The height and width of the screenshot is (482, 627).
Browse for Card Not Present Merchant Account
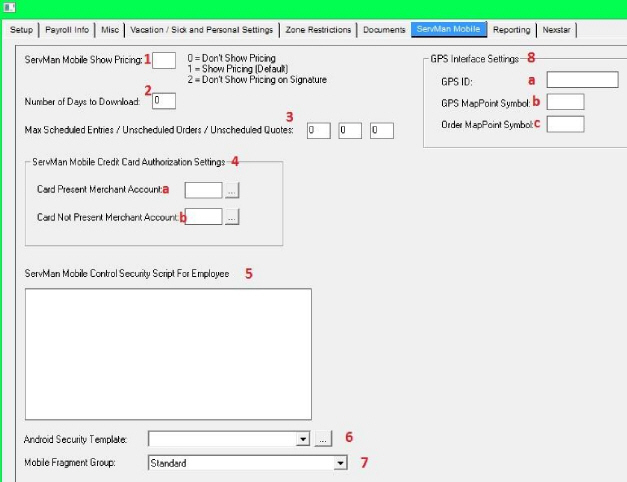(232, 217)
